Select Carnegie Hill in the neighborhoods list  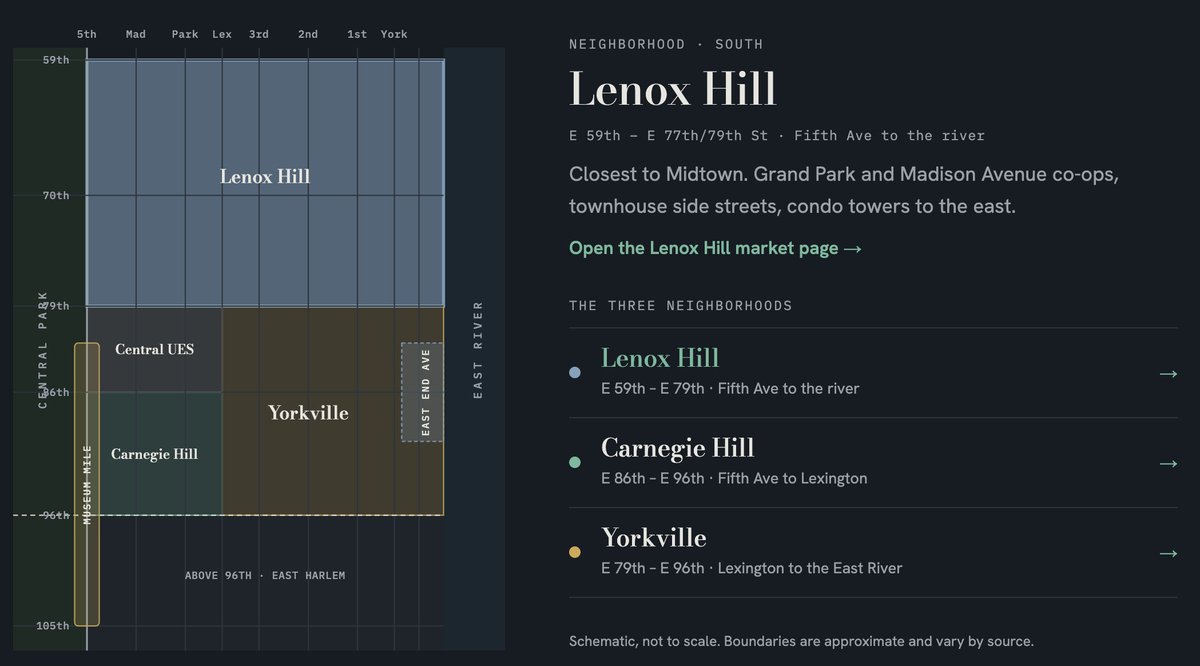coord(873,463)
